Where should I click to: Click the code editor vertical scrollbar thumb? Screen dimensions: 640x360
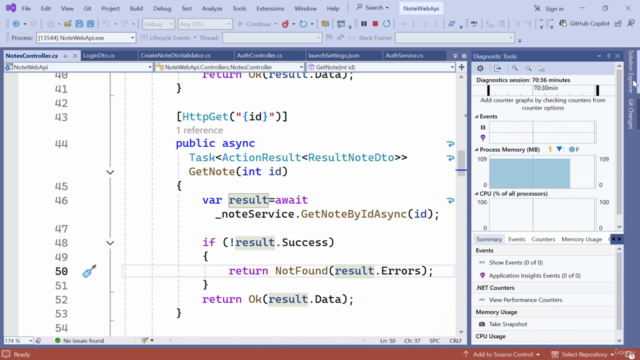point(461,163)
